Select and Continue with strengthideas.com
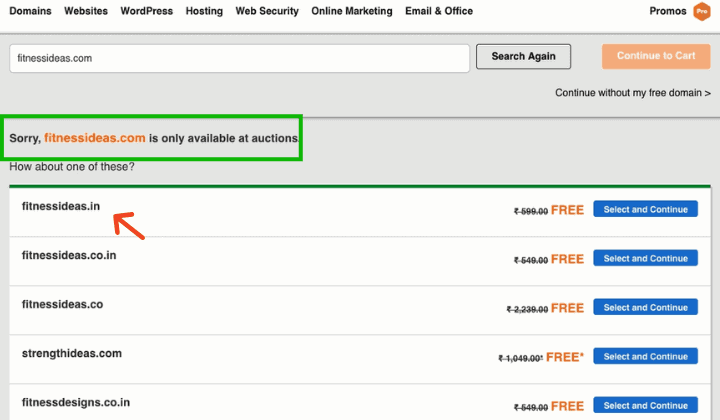Viewport: 720px width, 420px height. coord(645,356)
